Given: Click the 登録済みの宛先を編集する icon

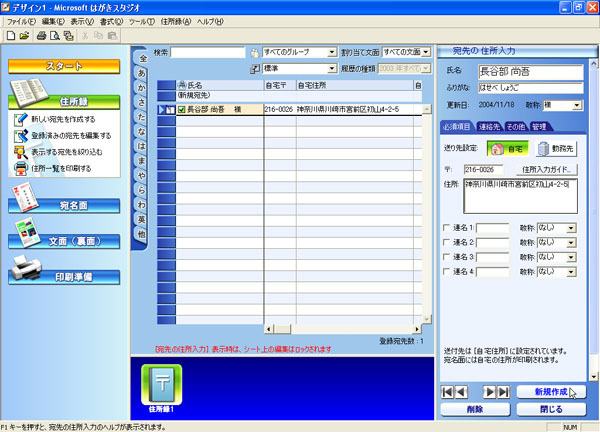Looking at the screenshot, I should pos(21,135).
